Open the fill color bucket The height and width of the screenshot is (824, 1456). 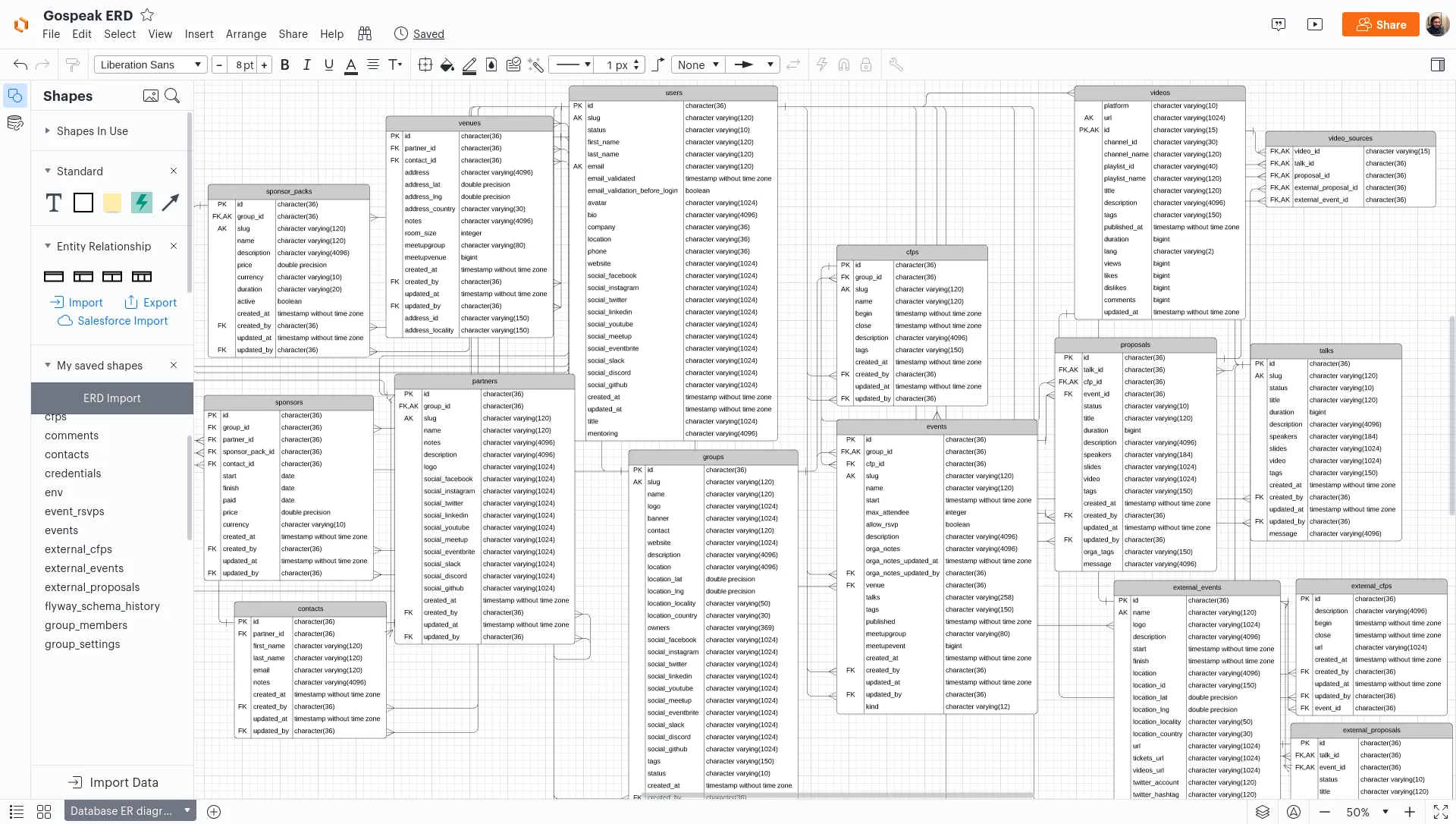click(447, 65)
